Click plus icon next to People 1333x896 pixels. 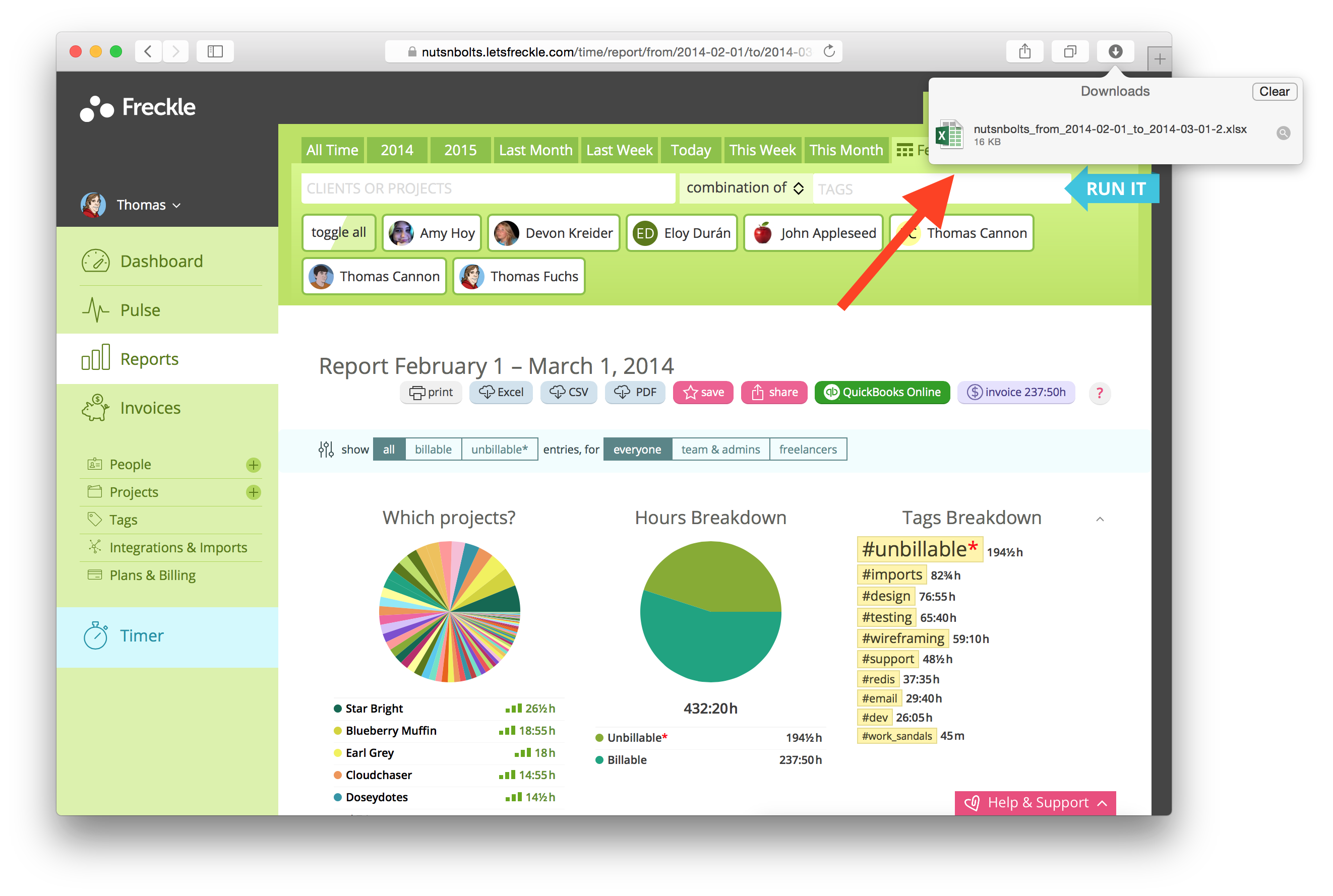[253, 465]
